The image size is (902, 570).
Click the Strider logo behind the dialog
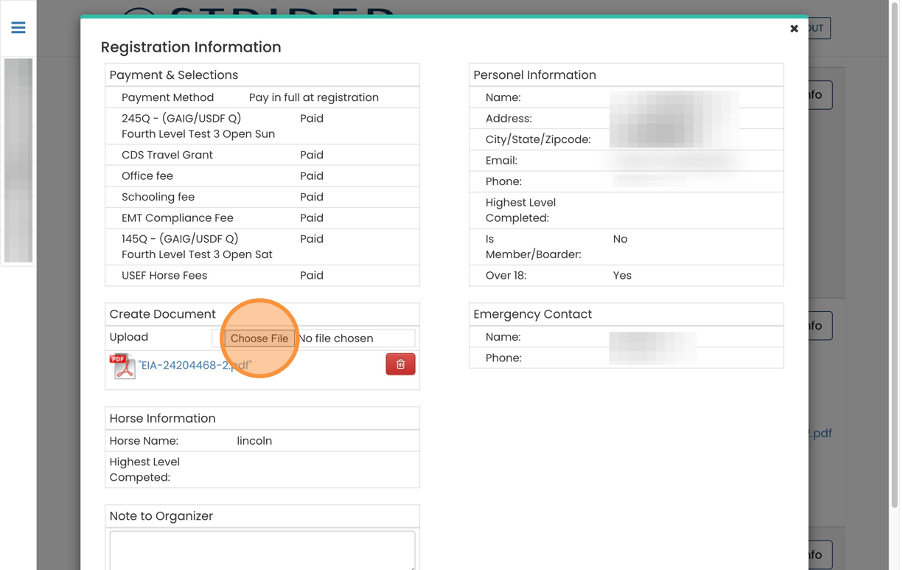click(260, 10)
